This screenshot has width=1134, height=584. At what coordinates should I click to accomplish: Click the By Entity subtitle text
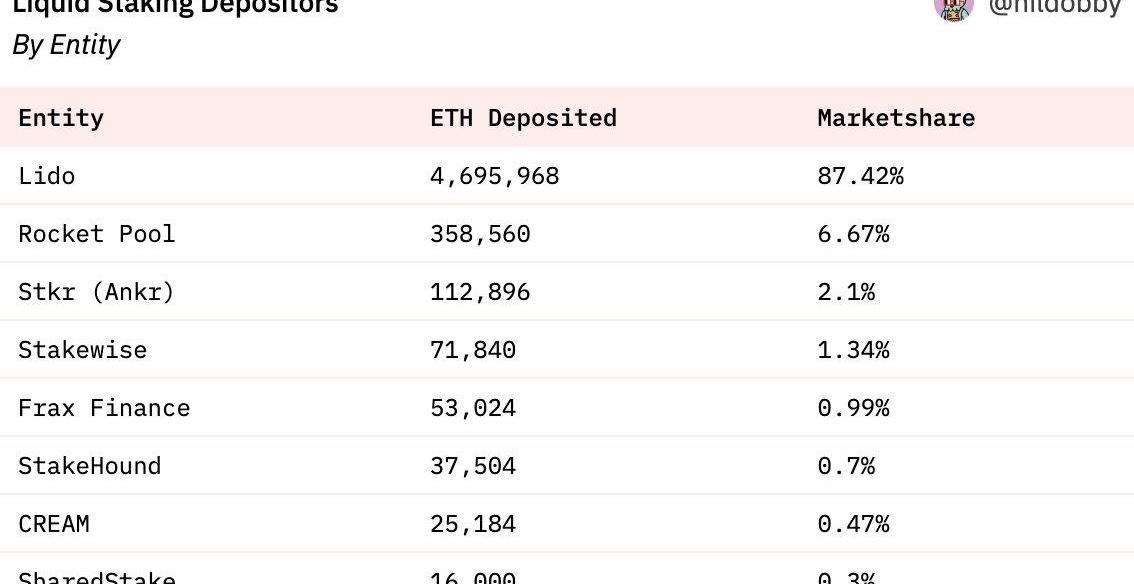coord(66,45)
